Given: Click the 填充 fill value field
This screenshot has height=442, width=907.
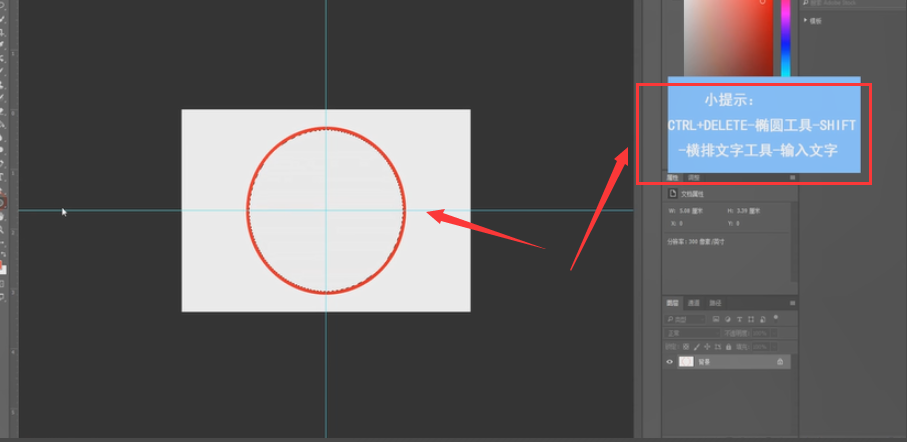Looking at the screenshot, I should [760, 347].
